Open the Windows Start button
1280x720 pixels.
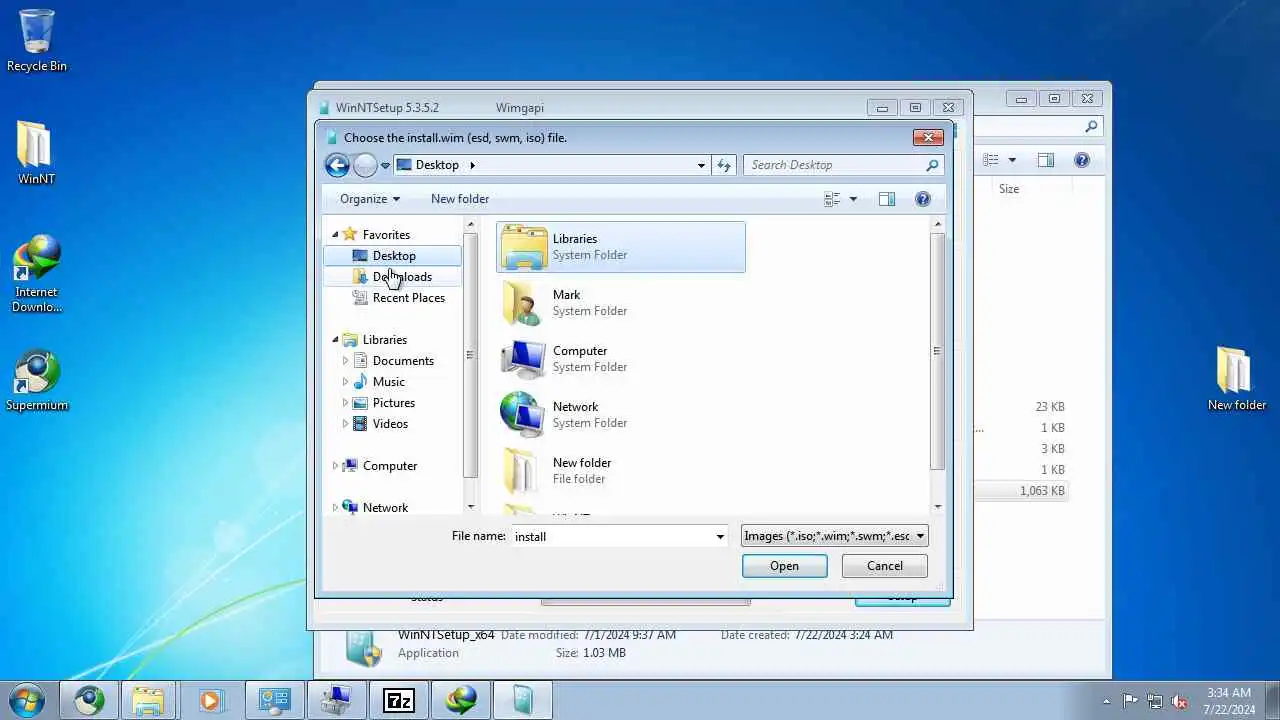point(27,700)
